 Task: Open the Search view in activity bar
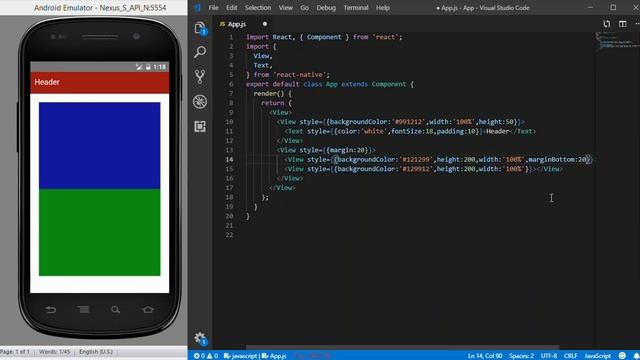pos(200,52)
